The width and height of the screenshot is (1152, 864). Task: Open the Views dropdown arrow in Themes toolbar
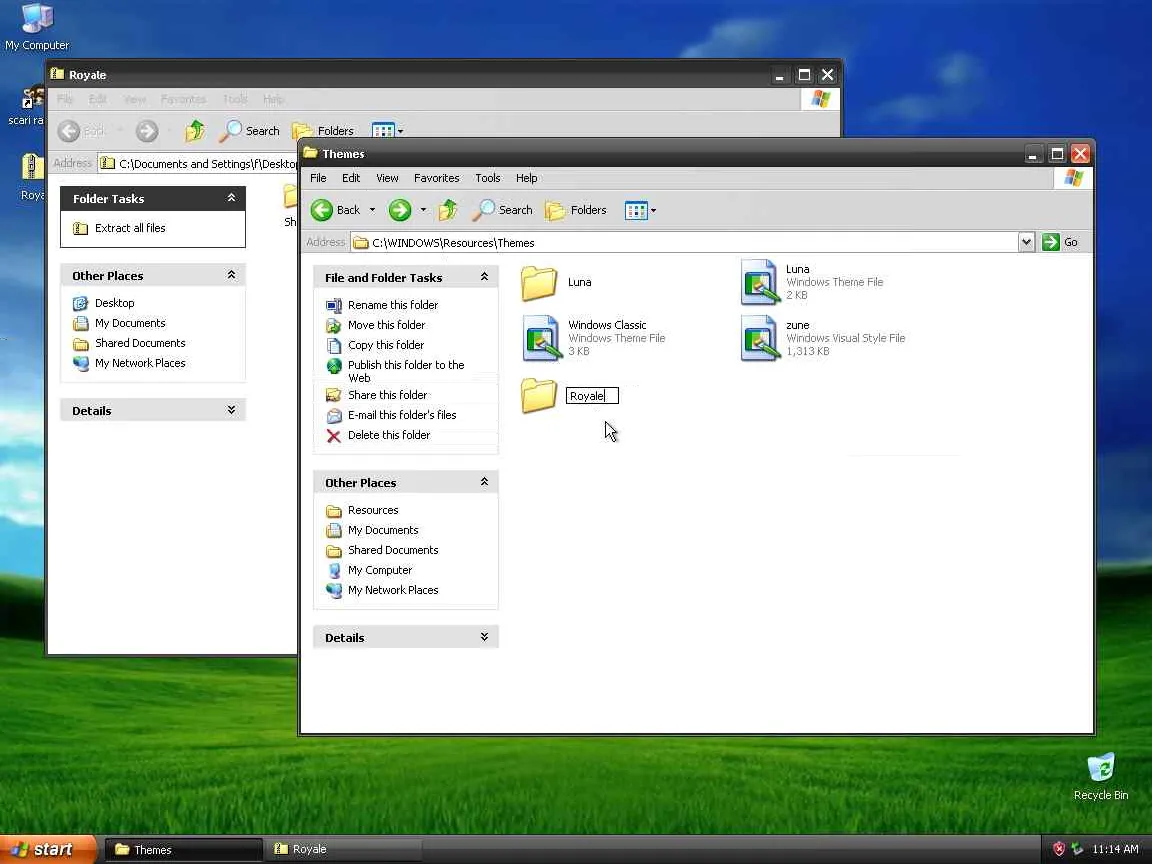click(653, 211)
